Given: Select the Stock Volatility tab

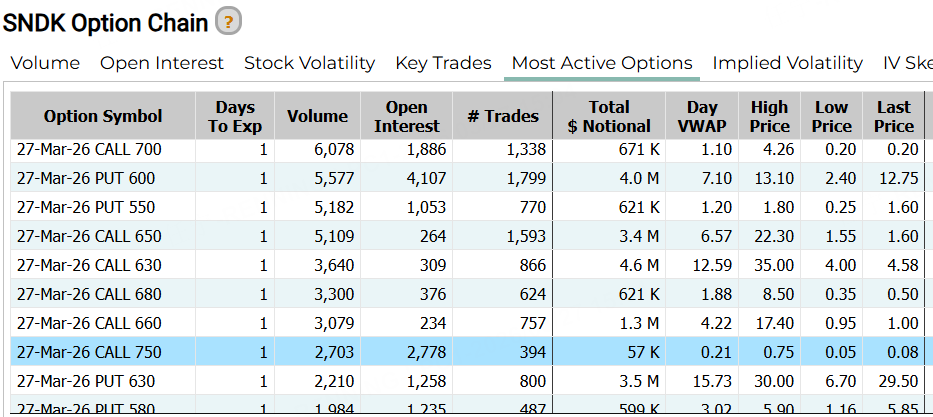Looking at the screenshot, I should [x=309, y=63].
